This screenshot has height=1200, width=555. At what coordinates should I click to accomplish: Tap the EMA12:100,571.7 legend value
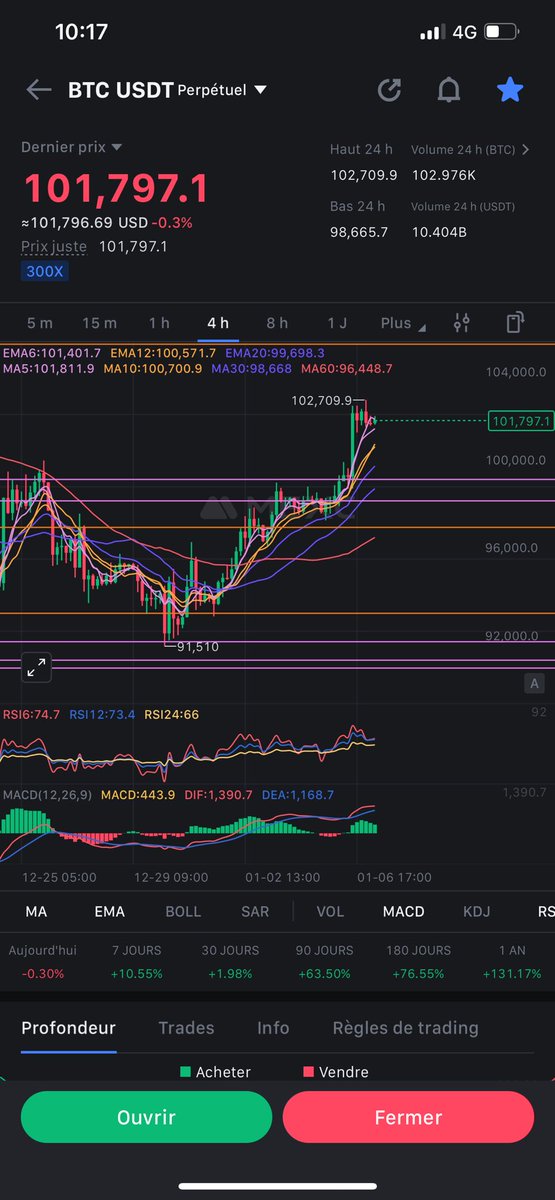tap(164, 353)
